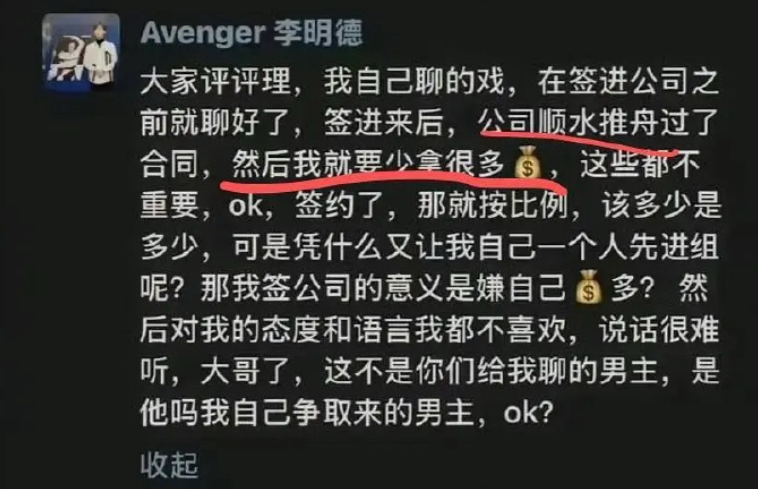Screen dimensions: 758x489
Task: Click the phrase 前就聊好了
Action: click(215, 122)
